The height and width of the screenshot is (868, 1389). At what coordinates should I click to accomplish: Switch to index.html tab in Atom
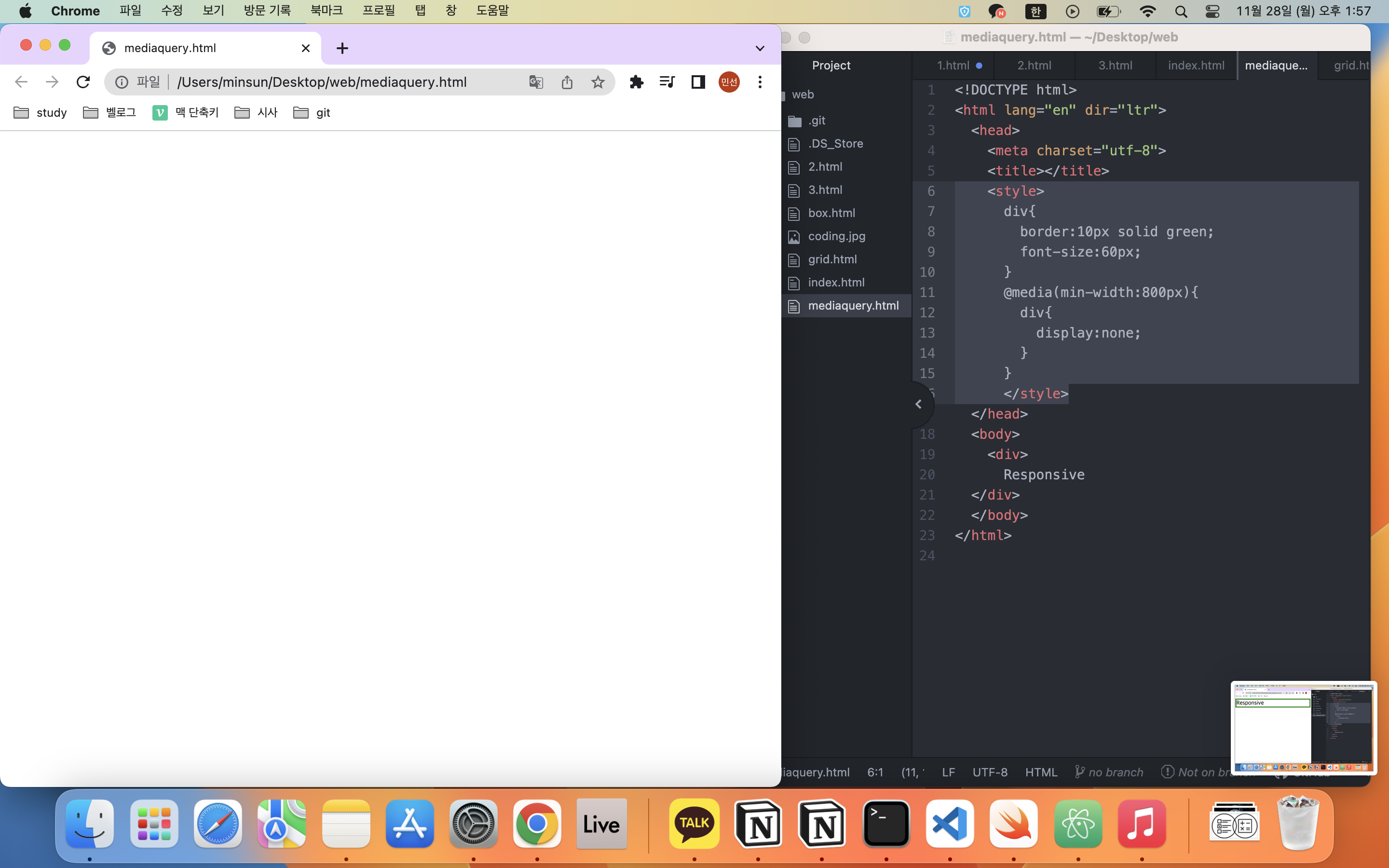click(x=1196, y=66)
